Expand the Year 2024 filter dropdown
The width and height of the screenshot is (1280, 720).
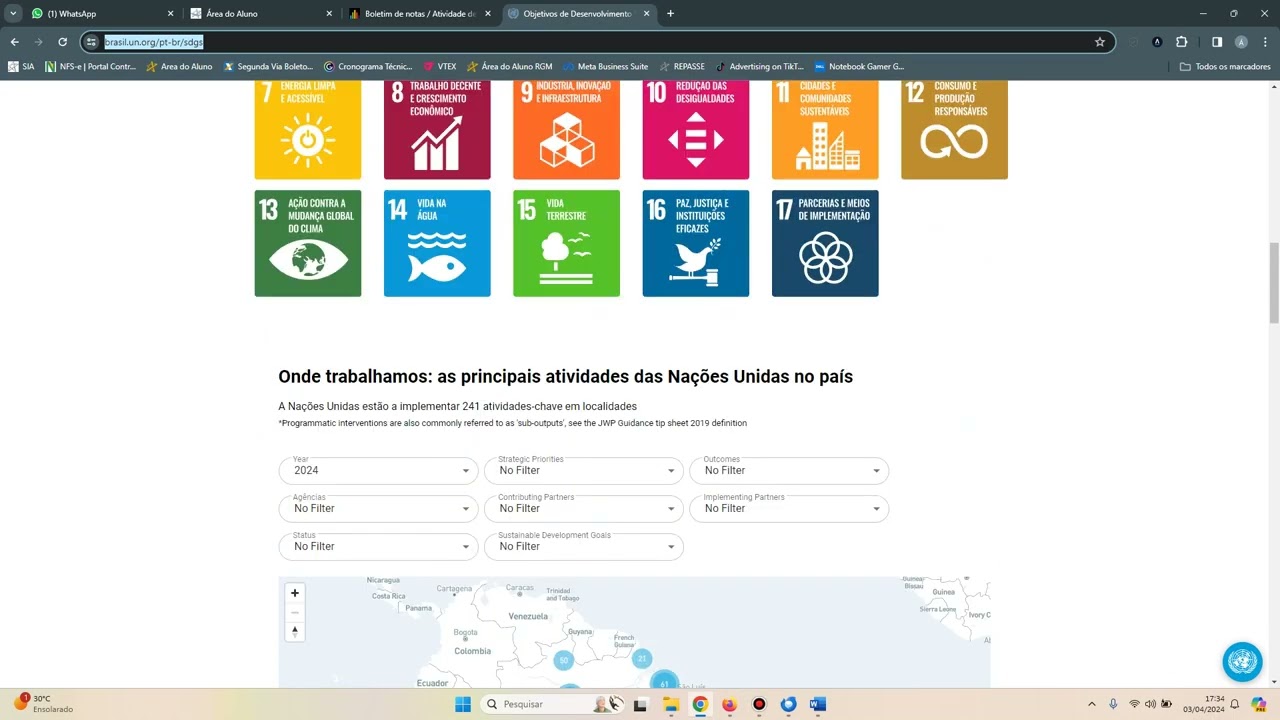378,470
